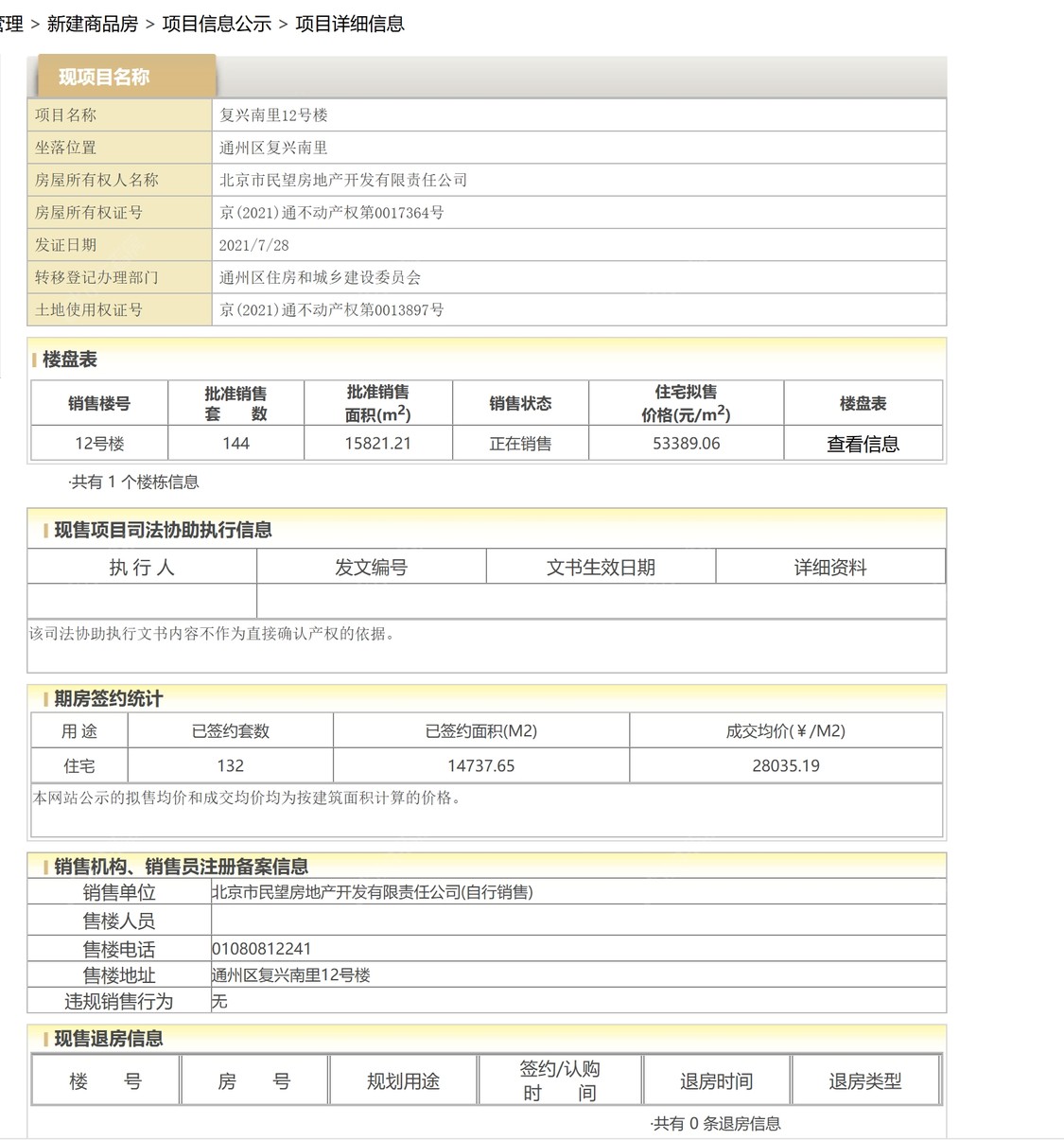The width and height of the screenshot is (1064, 1140).
Task: Click 现售项目司法协助执行信息 heading
Action: (x=163, y=530)
